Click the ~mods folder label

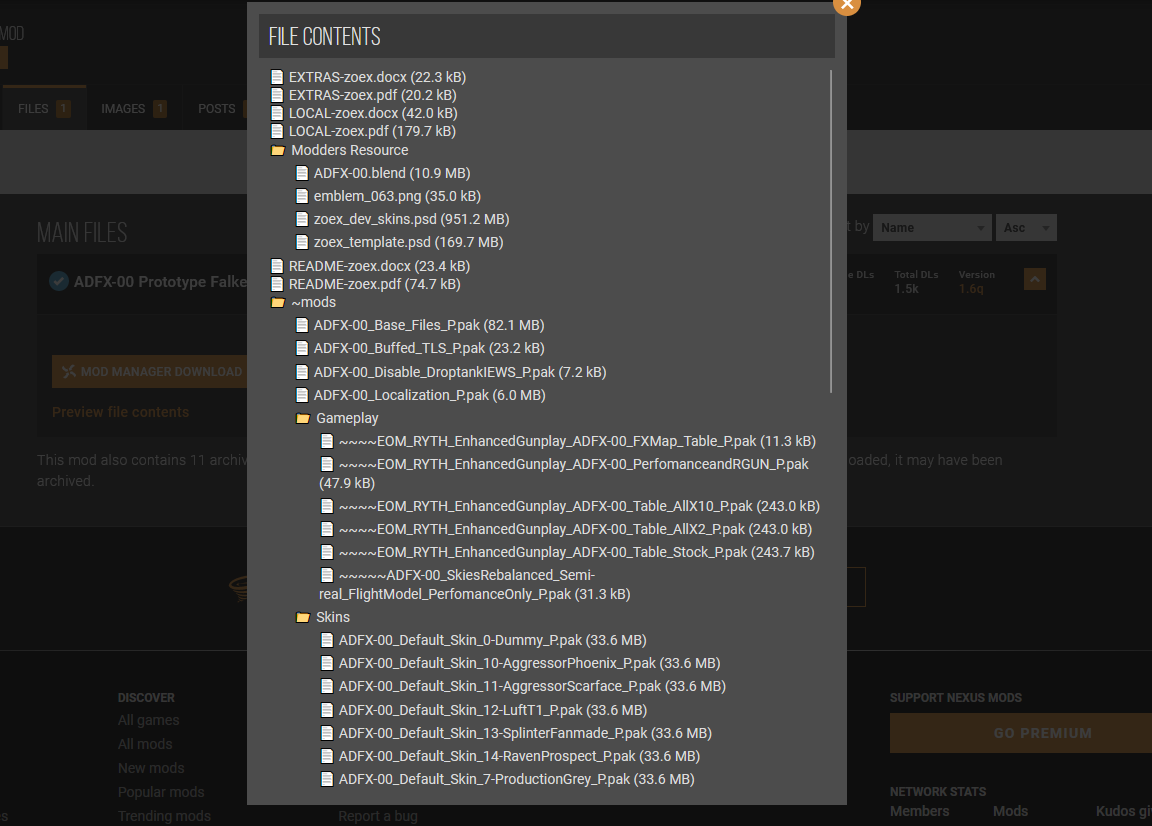coord(314,302)
